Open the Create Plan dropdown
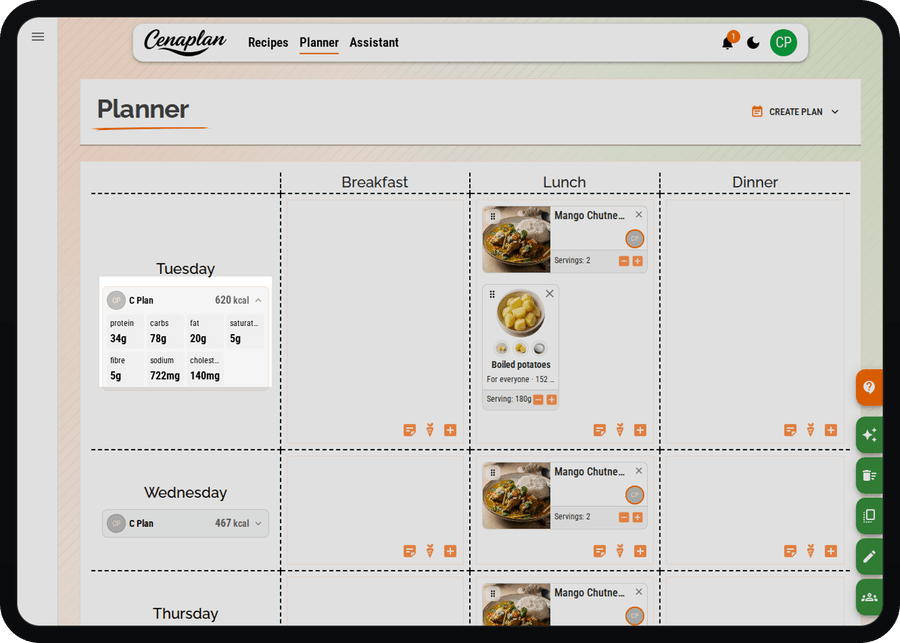The height and width of the screenshot is (643, 900). 796,111
